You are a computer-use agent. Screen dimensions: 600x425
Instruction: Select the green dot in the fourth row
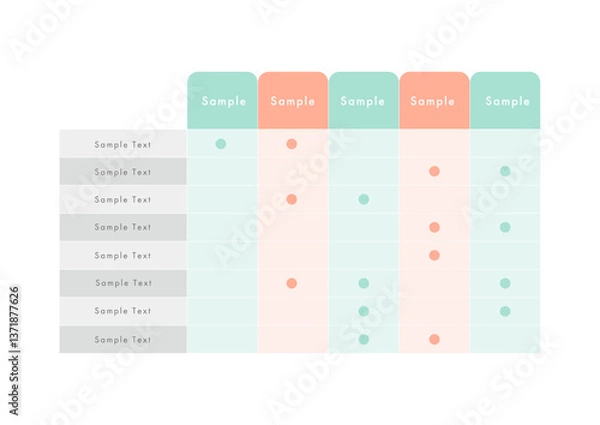505,227
